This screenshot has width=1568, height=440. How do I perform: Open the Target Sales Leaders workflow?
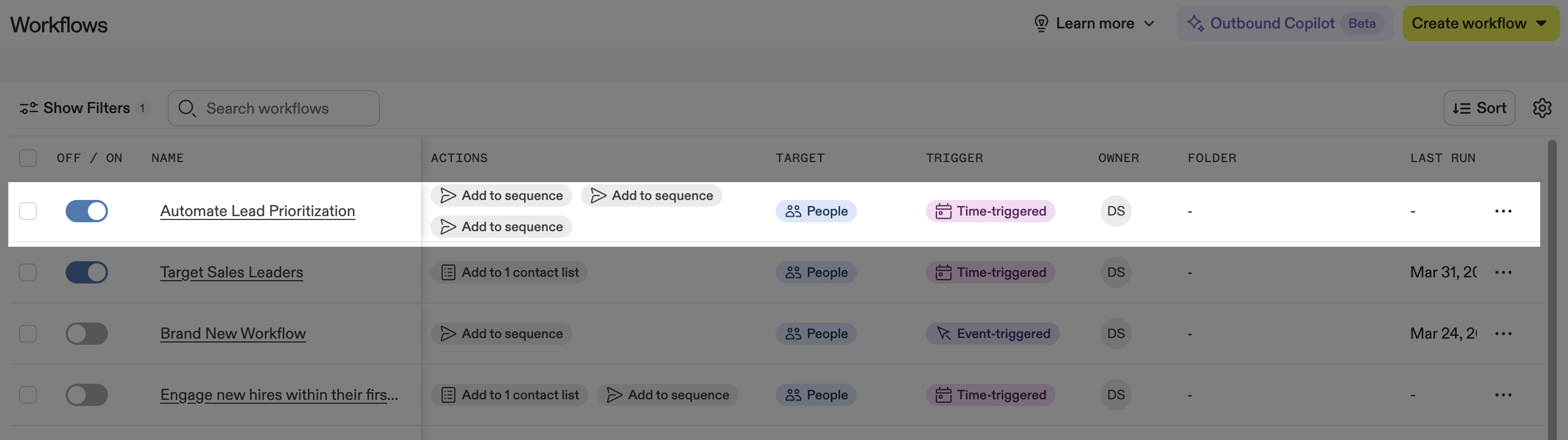point(231,272)
